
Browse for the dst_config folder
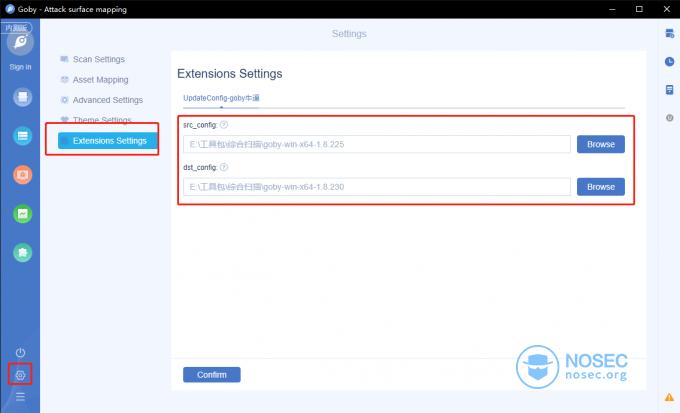click(601, 187)
